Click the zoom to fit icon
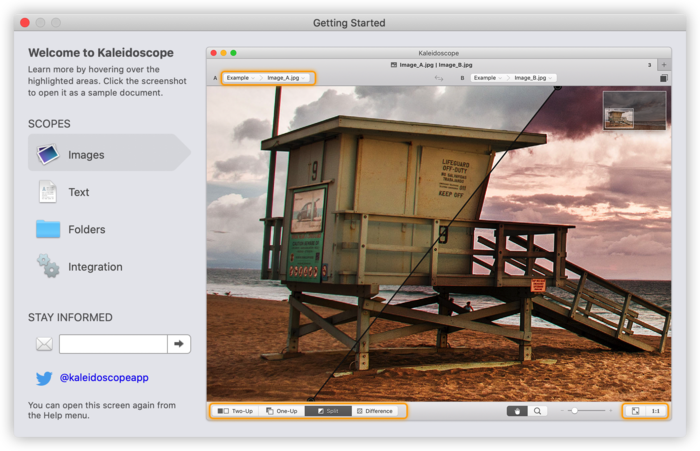This screenshot has width=700, height=451. tap(635, 411)
